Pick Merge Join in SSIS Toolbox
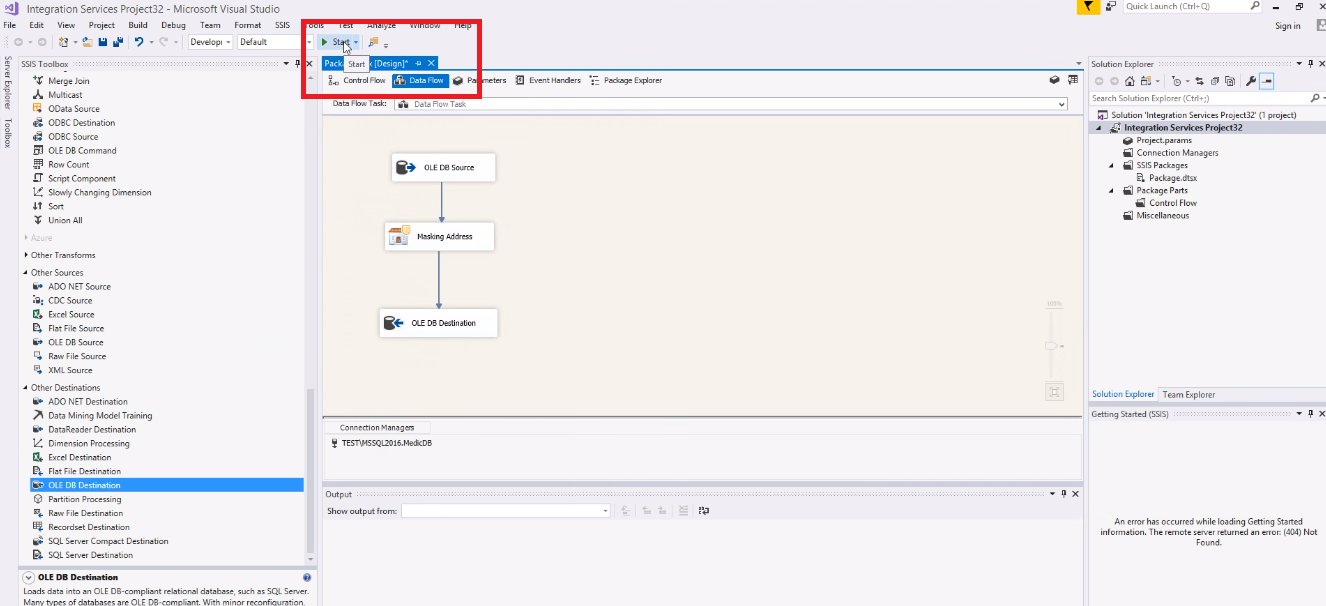The image size is (1326, 606). point(69,81)
